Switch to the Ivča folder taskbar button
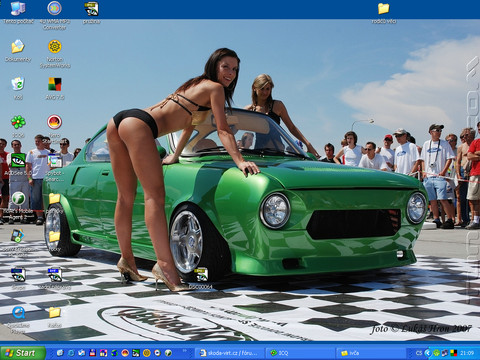The height and width of the screenshot is (360, 480). tap(371, 353)
